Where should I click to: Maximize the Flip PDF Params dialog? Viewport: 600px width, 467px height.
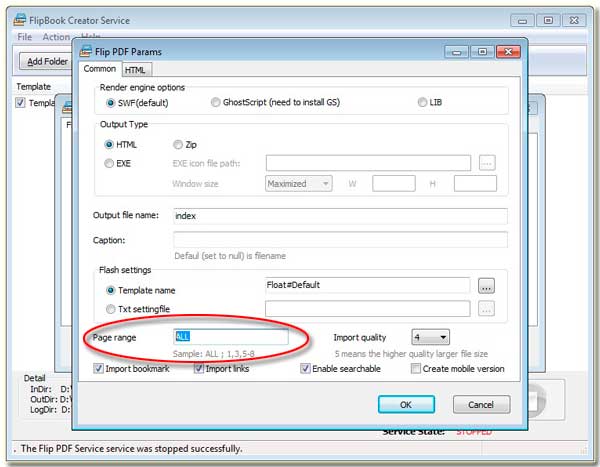482,51
